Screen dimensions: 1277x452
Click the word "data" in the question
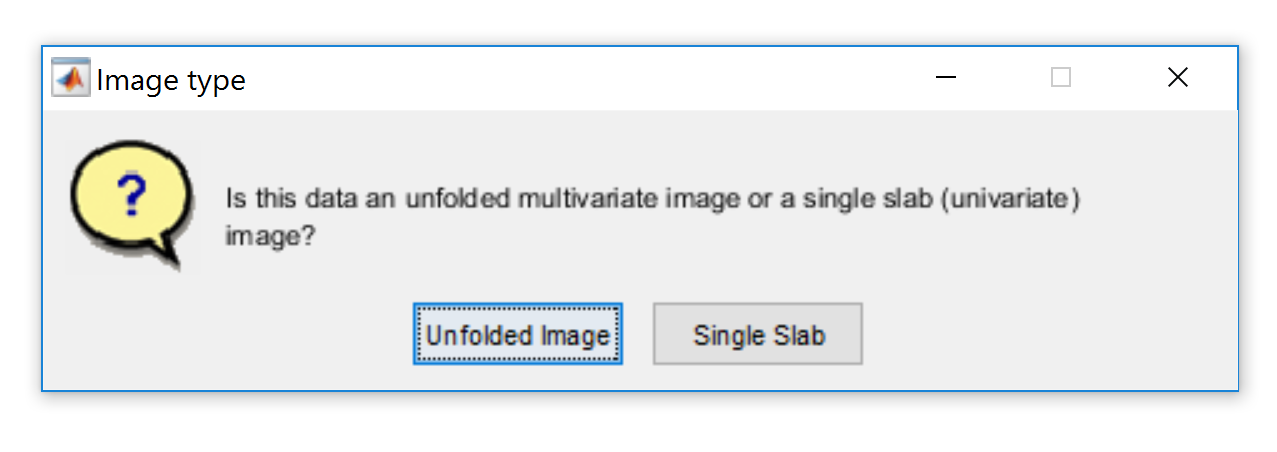pos(346,199)
